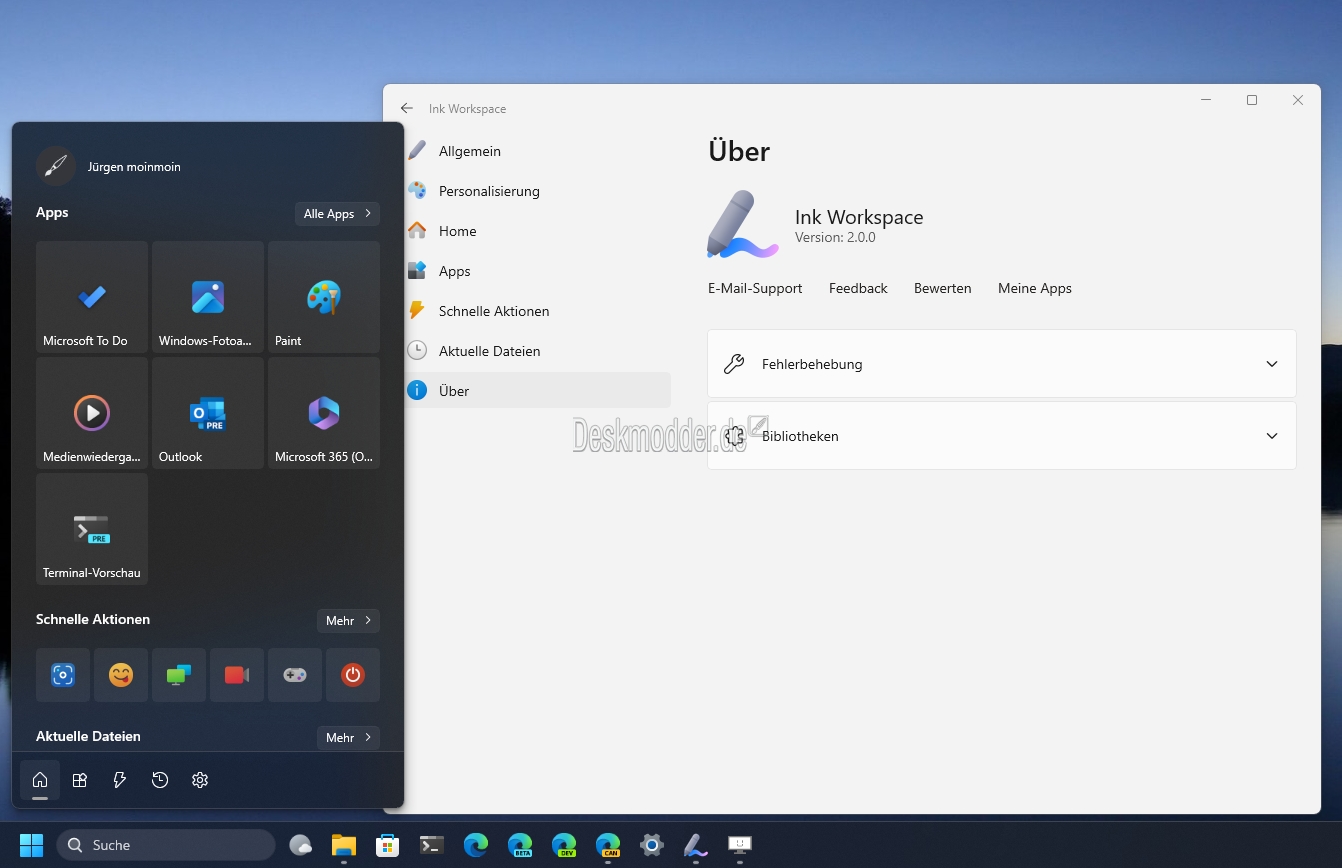The height and width of the screenshot is (868, 1342).
Task: Expand the Bibliotheken section
Action: [1002, 436]
